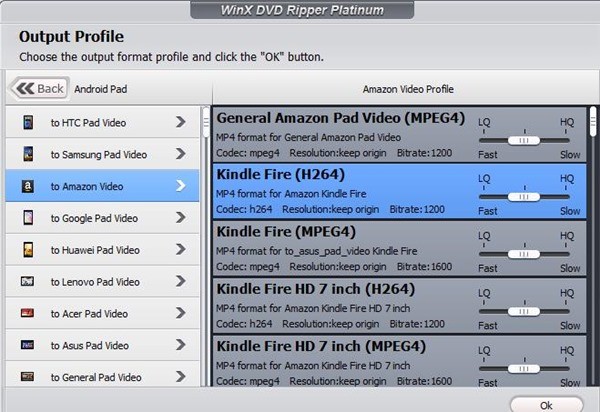Screen dimensions: 600x412
Task: Expand the HTC Pad Video chevron
Action: tap(181, 122)
